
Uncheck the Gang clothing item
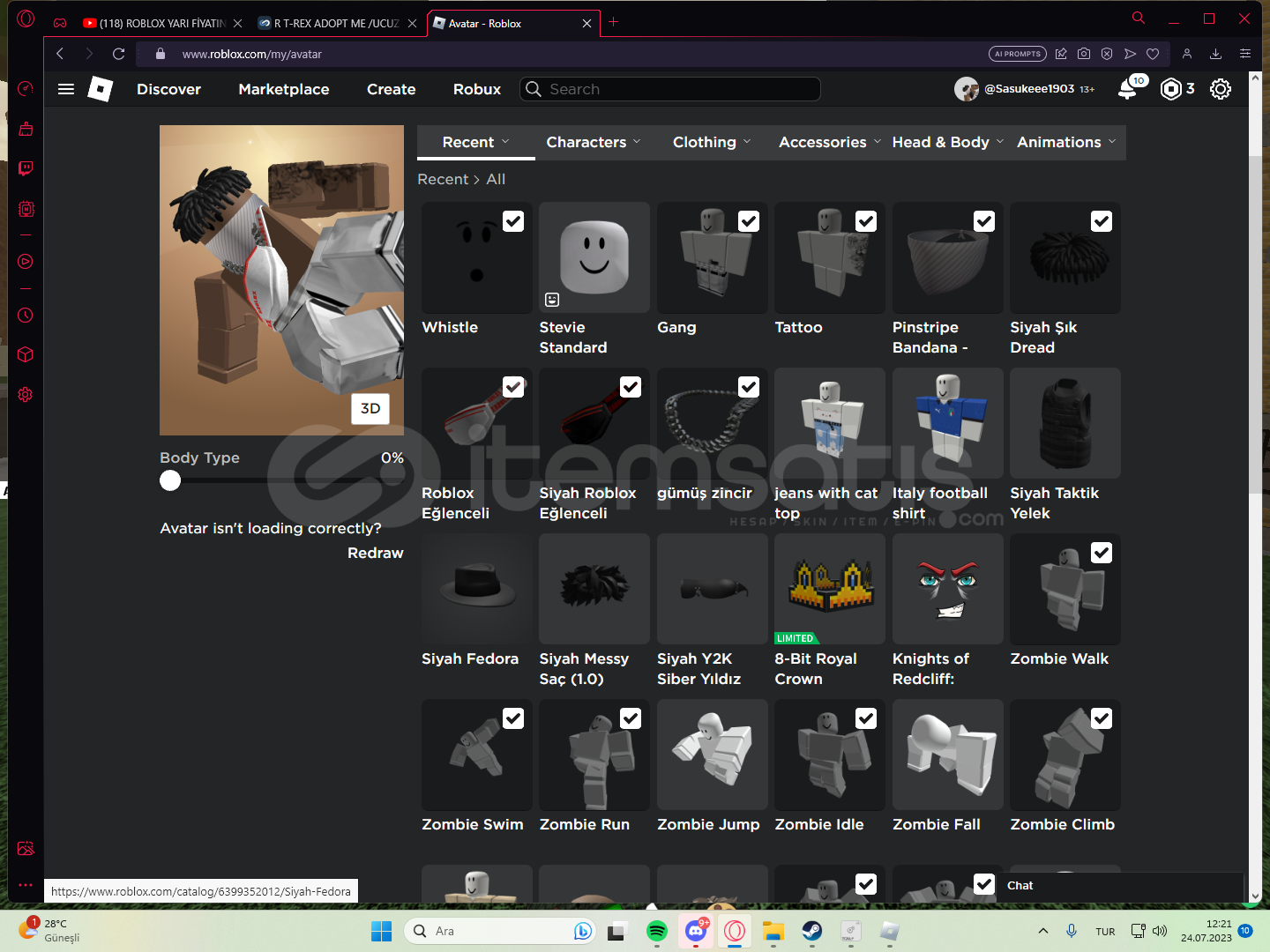749,221
